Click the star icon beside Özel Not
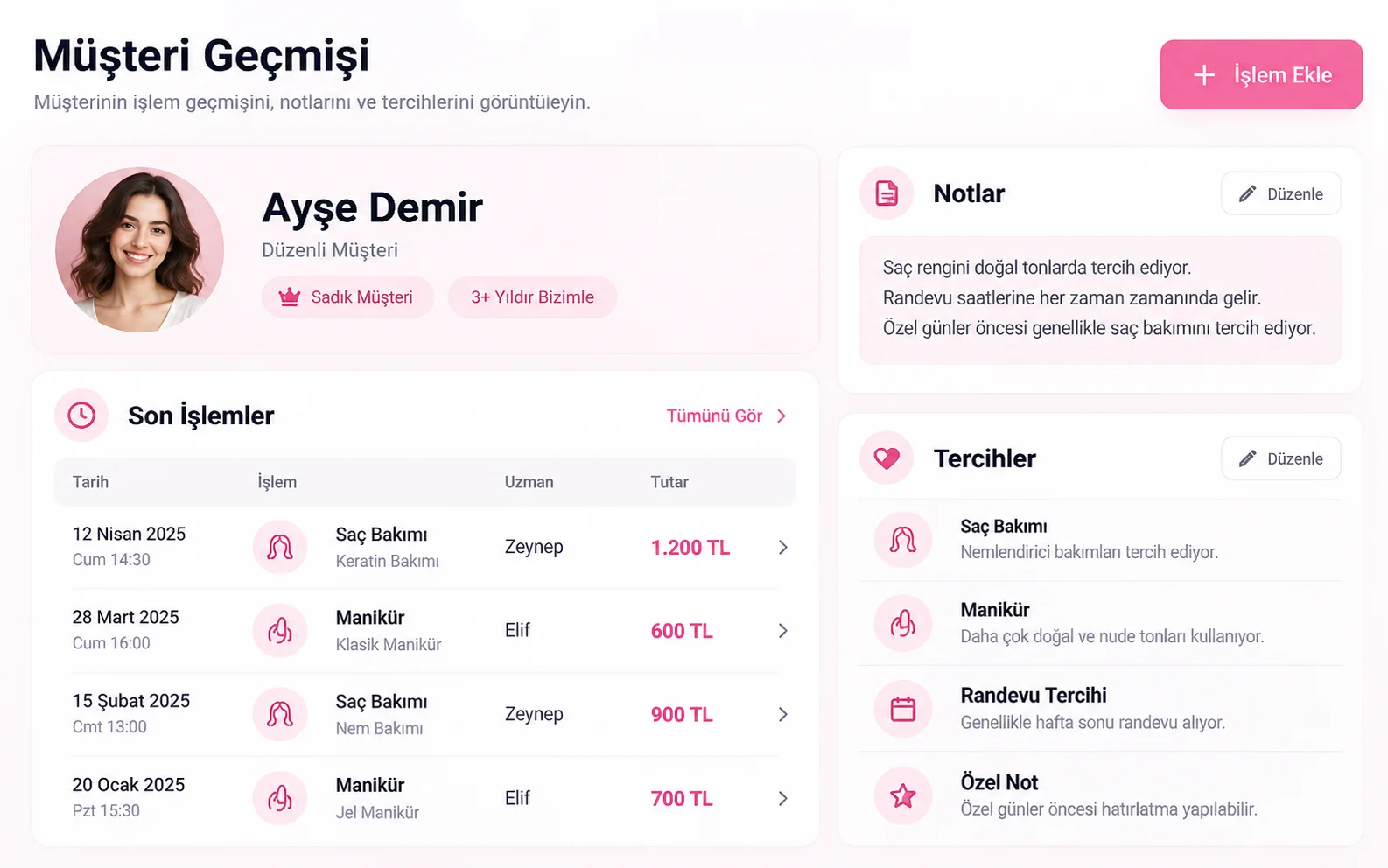Viewport: 1388px width, 868px height. 903,795
